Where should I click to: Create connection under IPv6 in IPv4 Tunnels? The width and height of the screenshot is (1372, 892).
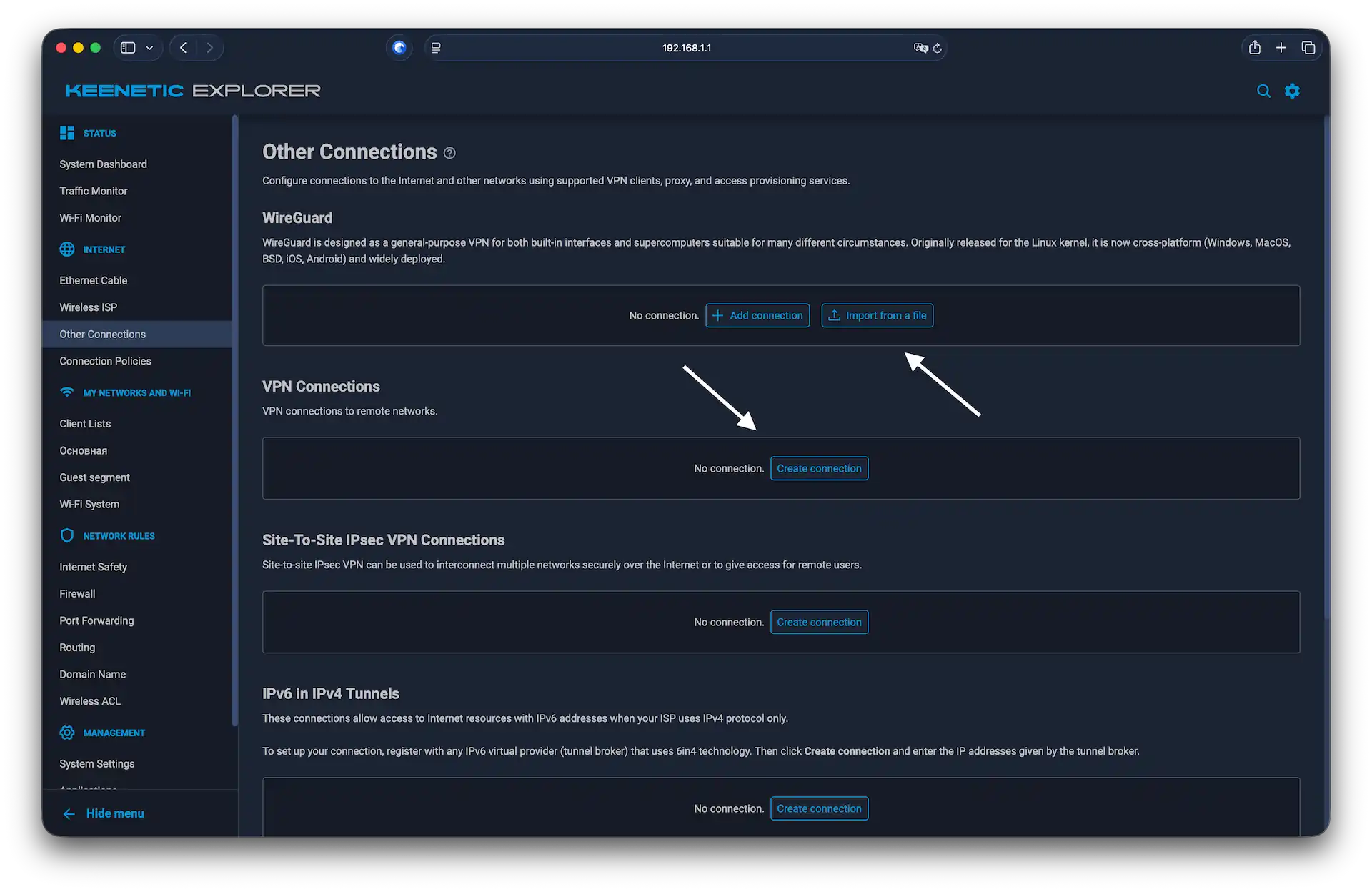click(x=820, y=809)
